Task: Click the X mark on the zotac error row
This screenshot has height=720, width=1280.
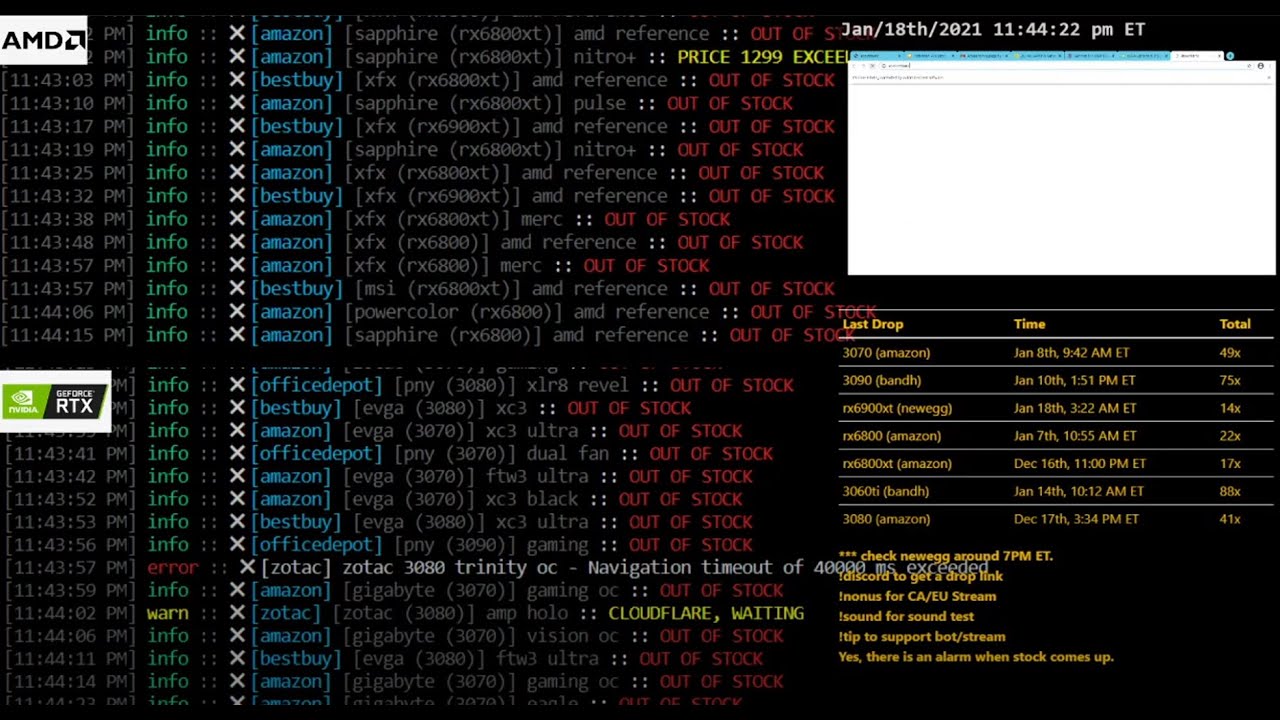Action: [247, 567]
